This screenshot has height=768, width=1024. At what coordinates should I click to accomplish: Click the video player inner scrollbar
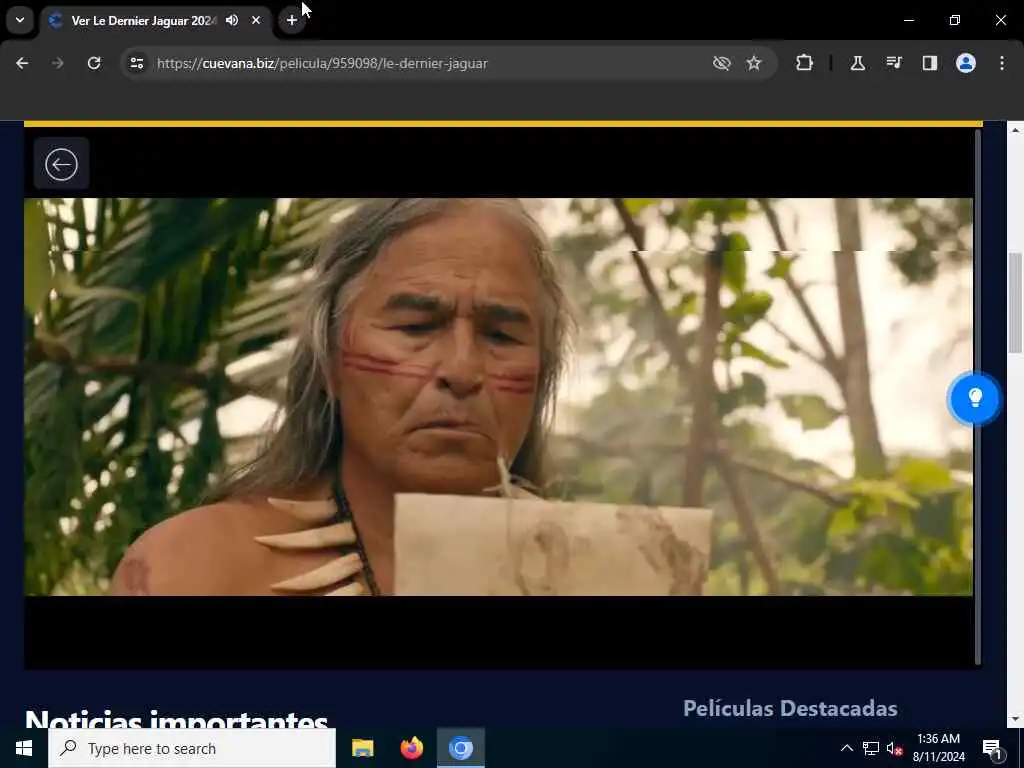click(978, 396)
